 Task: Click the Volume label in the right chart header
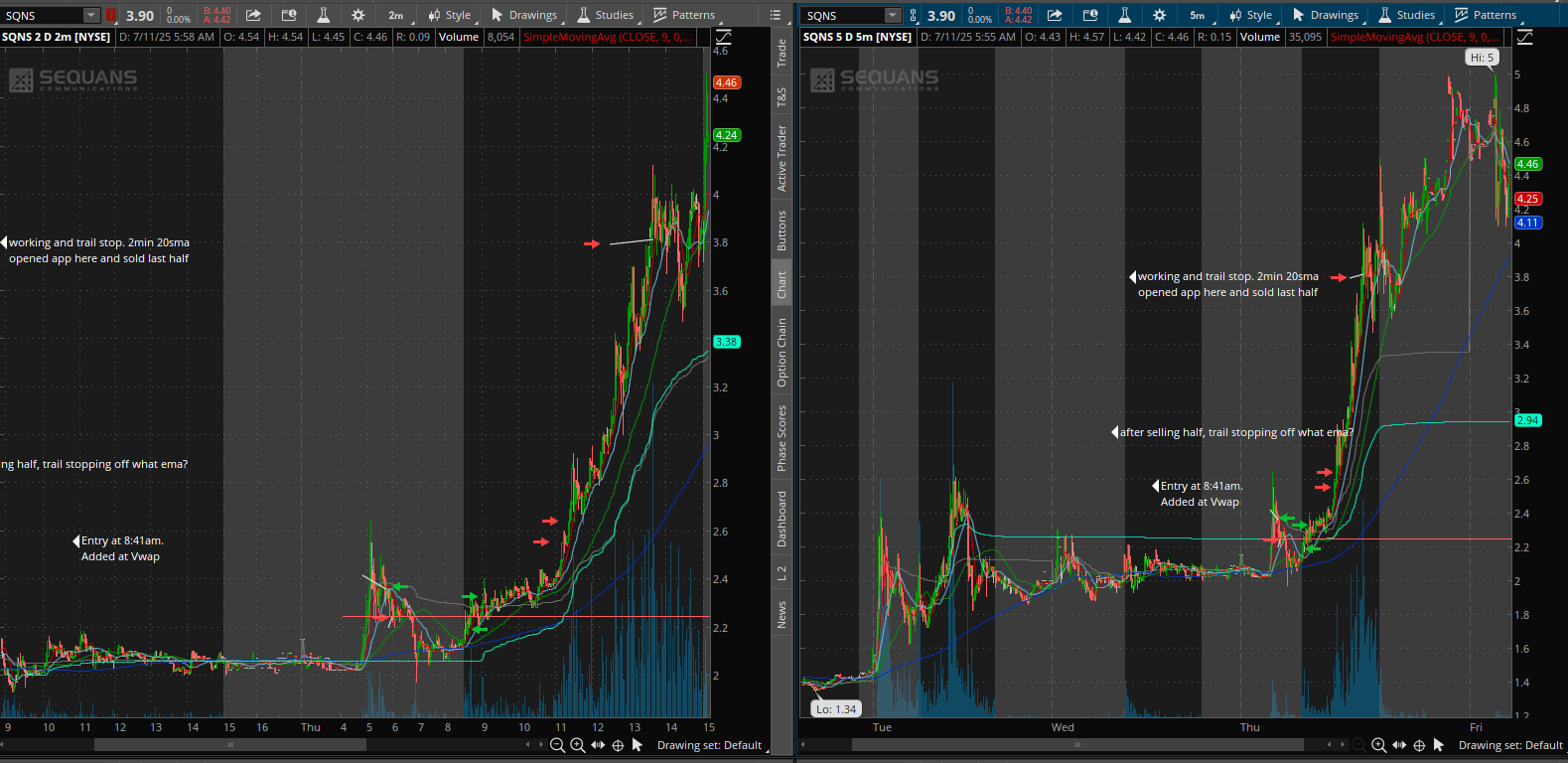(1260, 37)
